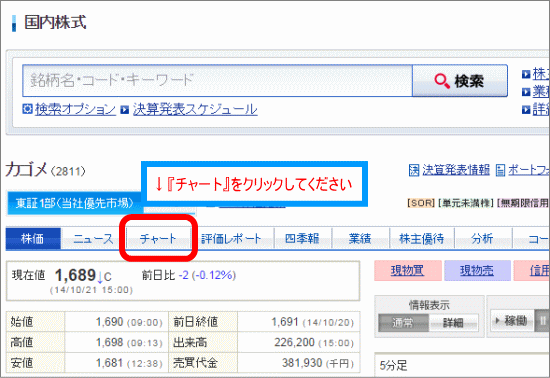
Task: Open 決算発表スケジュール link
Action: click(x=195, y=109)
